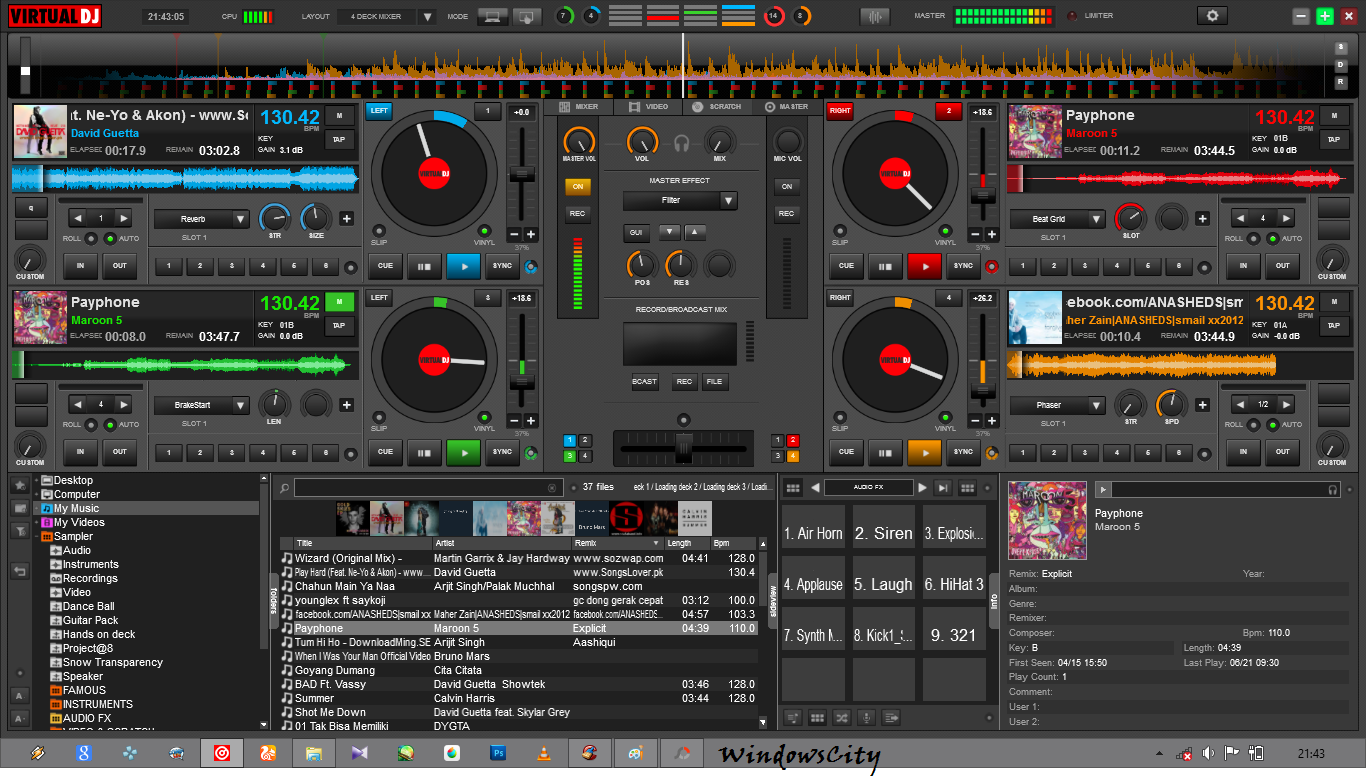Screen dimensions: 1368x784
Task: Click the headphones icon between VOL and MIX
Action: [682, 142]
